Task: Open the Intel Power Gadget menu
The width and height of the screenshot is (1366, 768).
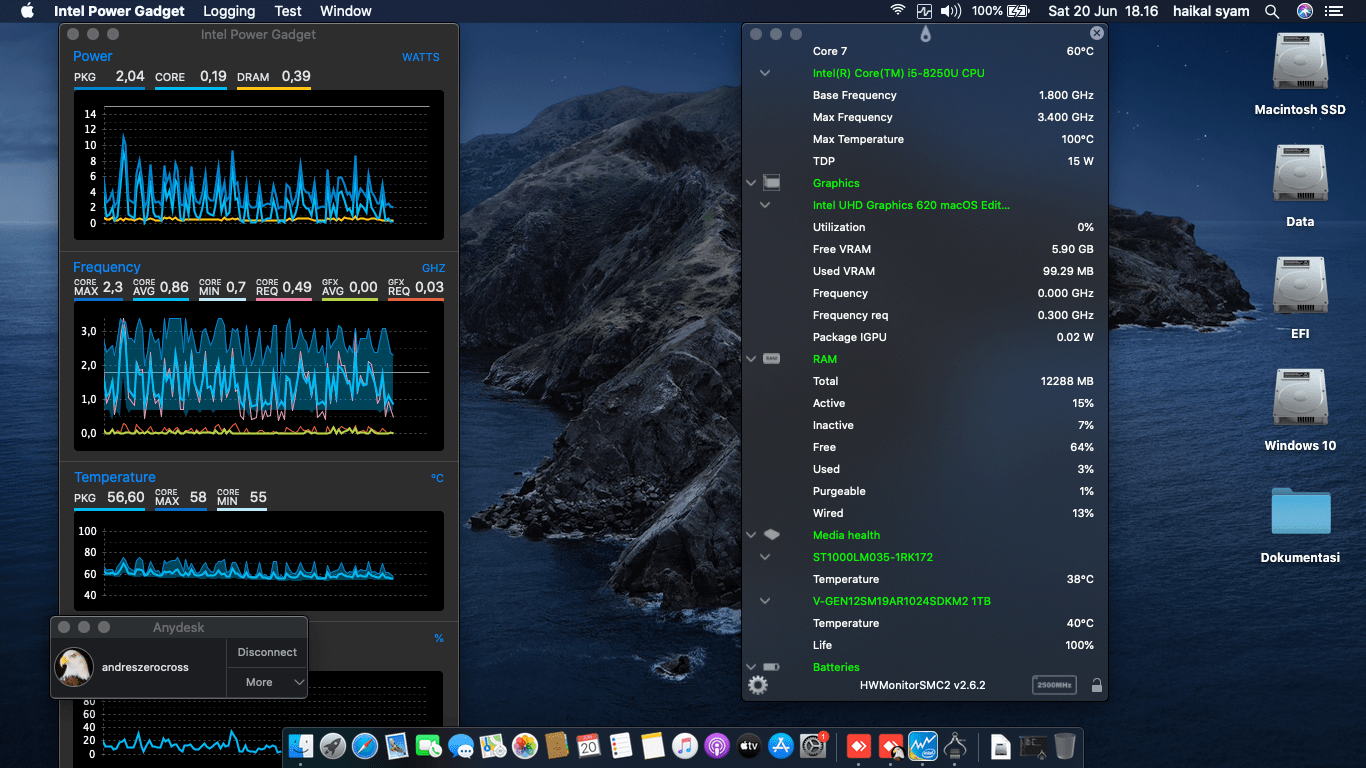Action: pyautogui.click(x=119, y=11)
